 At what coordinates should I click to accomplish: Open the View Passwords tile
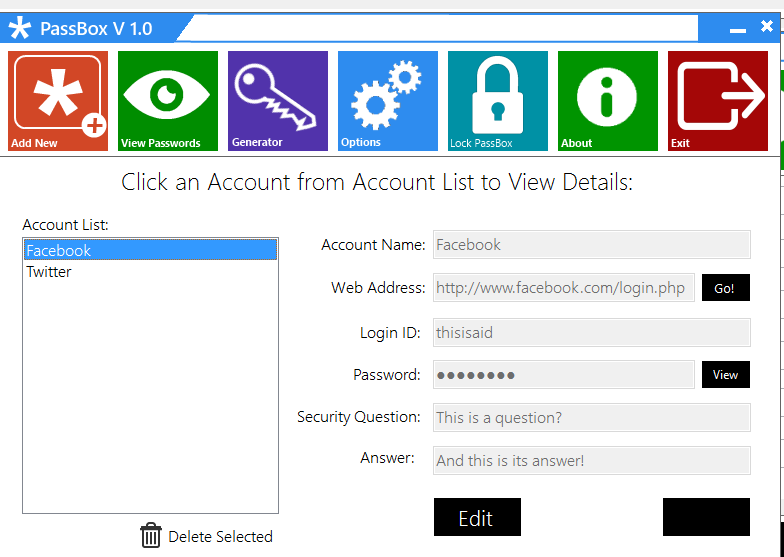tap(168, 101)
